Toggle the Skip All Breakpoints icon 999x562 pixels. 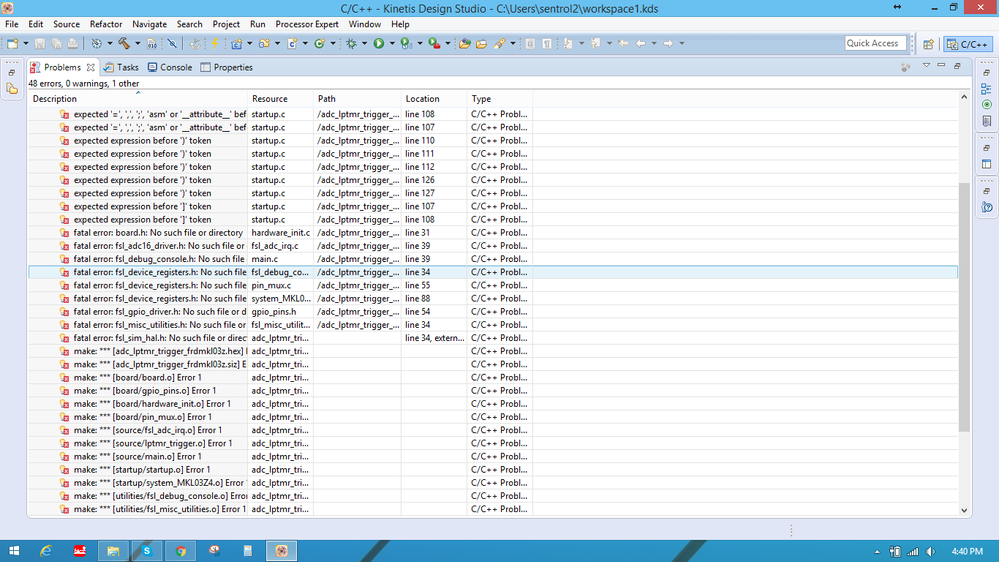(x=172, y=43)
